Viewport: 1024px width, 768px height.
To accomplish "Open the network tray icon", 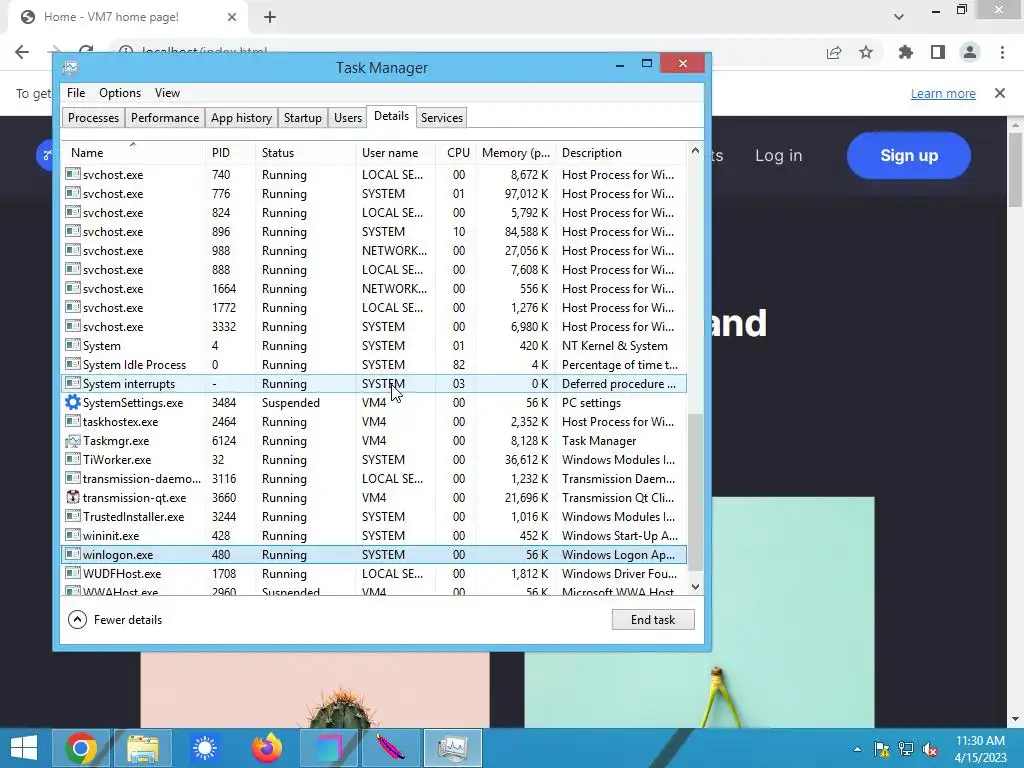I will pos(906,749).
